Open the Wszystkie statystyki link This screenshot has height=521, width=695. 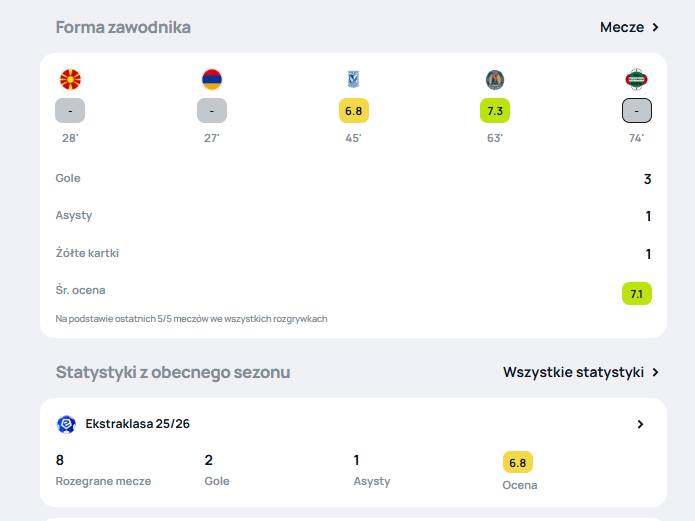click(574, 372)
